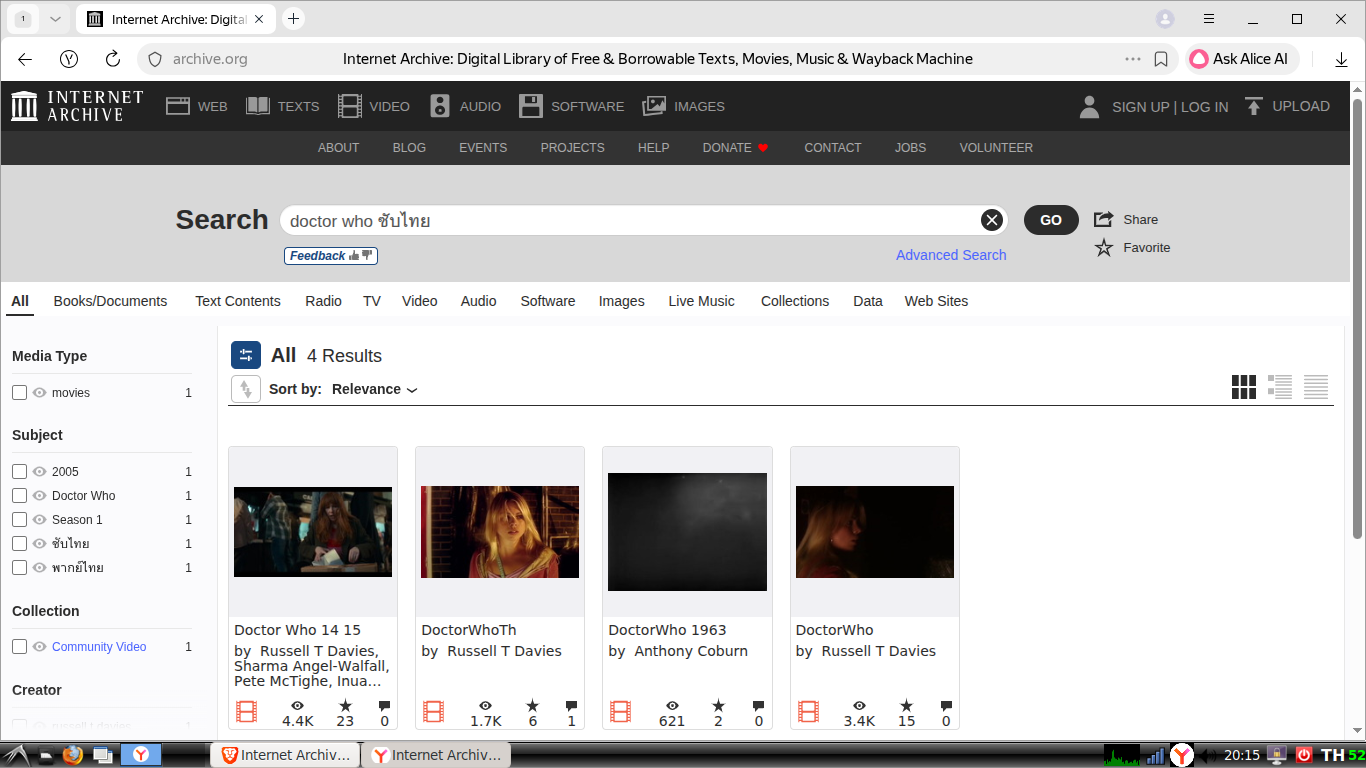This screenshot has height=768, width=1366.
Task: Click the shield protection icon in address bar
Action: pos(155,59)
